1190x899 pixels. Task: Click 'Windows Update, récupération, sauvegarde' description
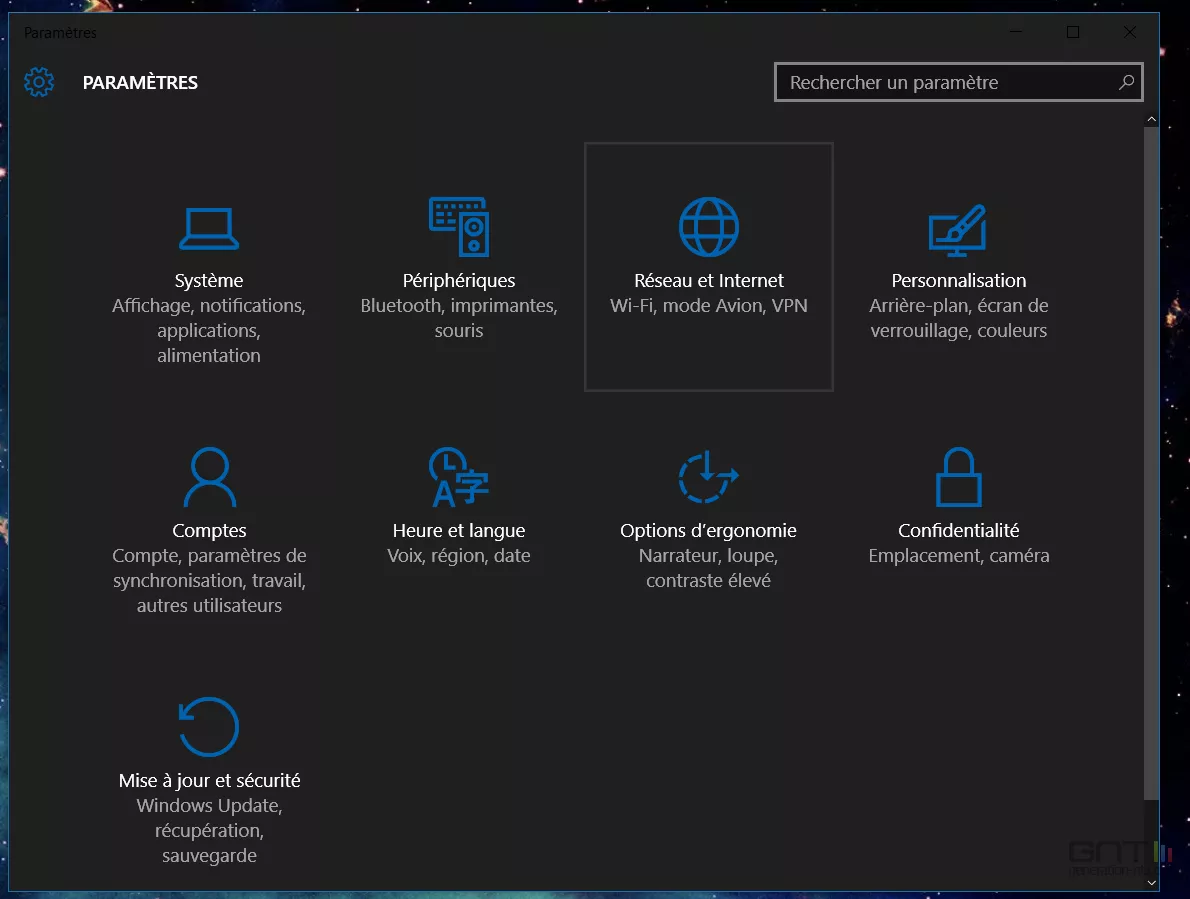pyautogui.click(x=209, y=831)
